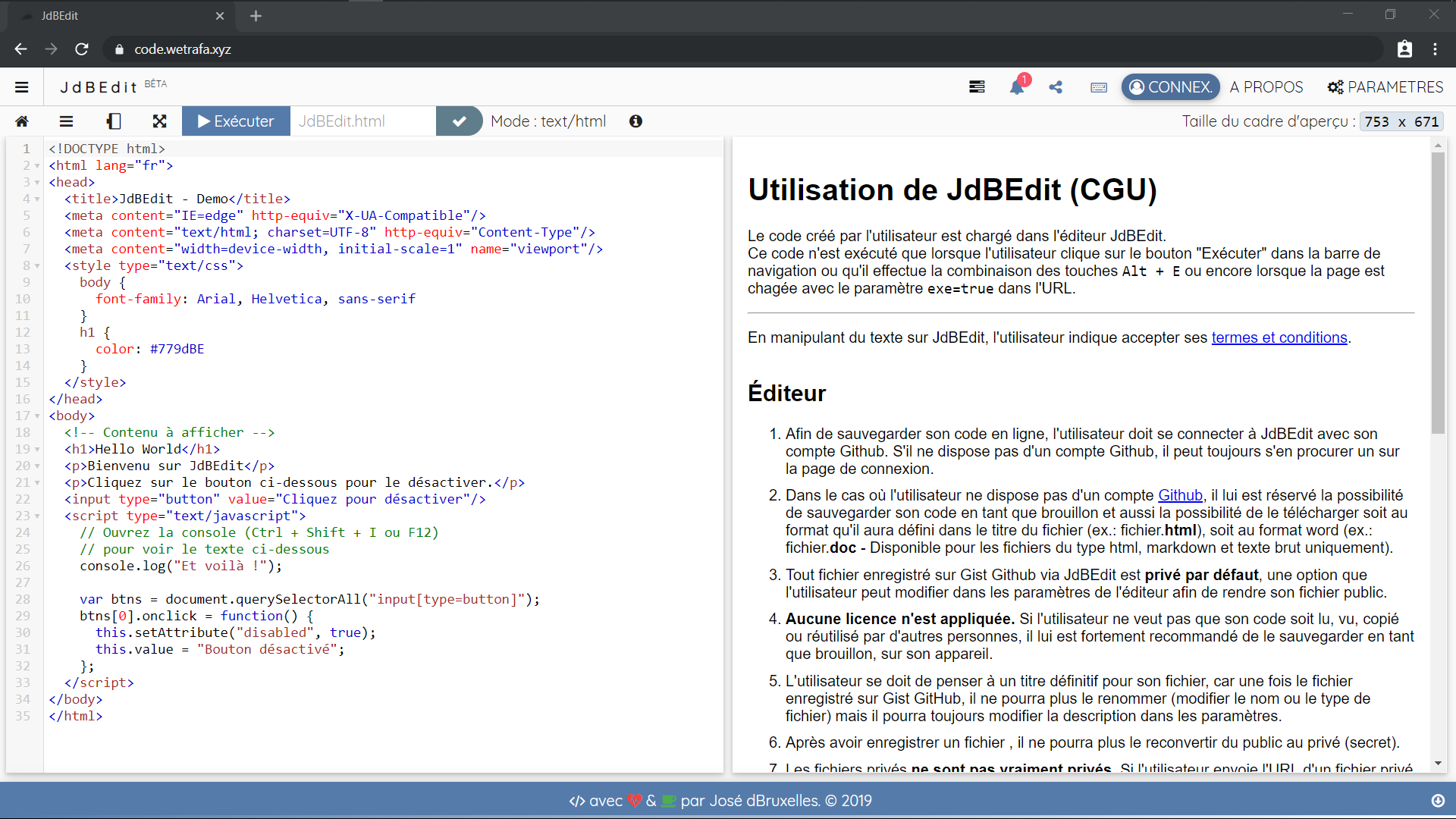Viewport: 1456px width, 819px height.
Task: Open the A PROPOS menu item
Action: (x=1266, y=87)
